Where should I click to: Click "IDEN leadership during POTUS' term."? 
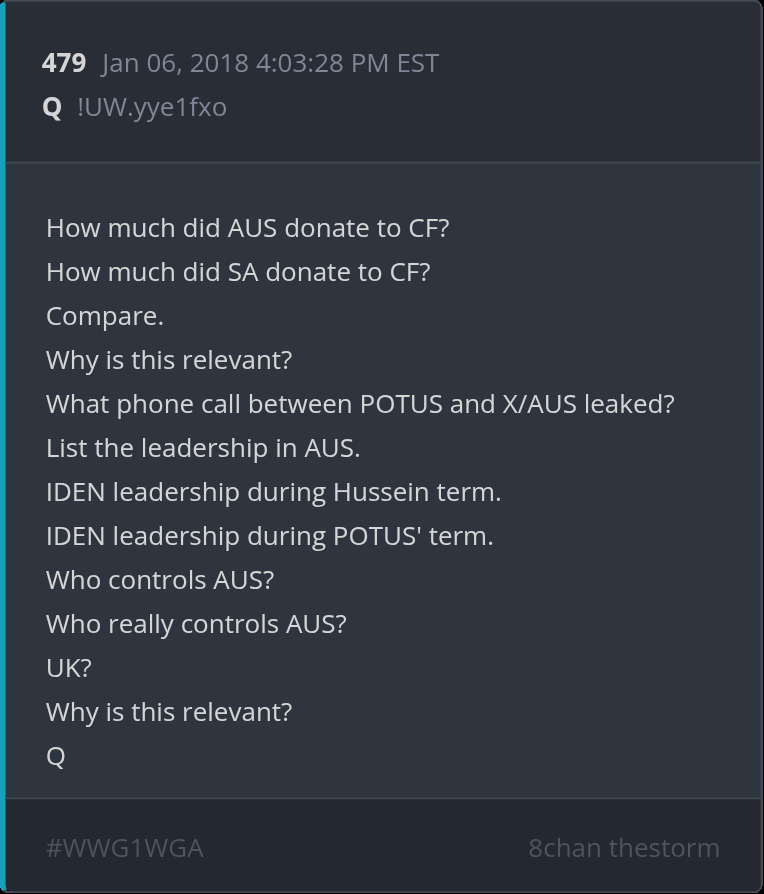(x=269, y=536)
